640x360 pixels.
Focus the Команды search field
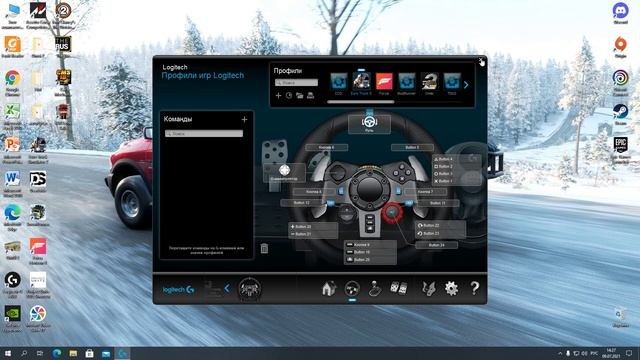[204, 133]
